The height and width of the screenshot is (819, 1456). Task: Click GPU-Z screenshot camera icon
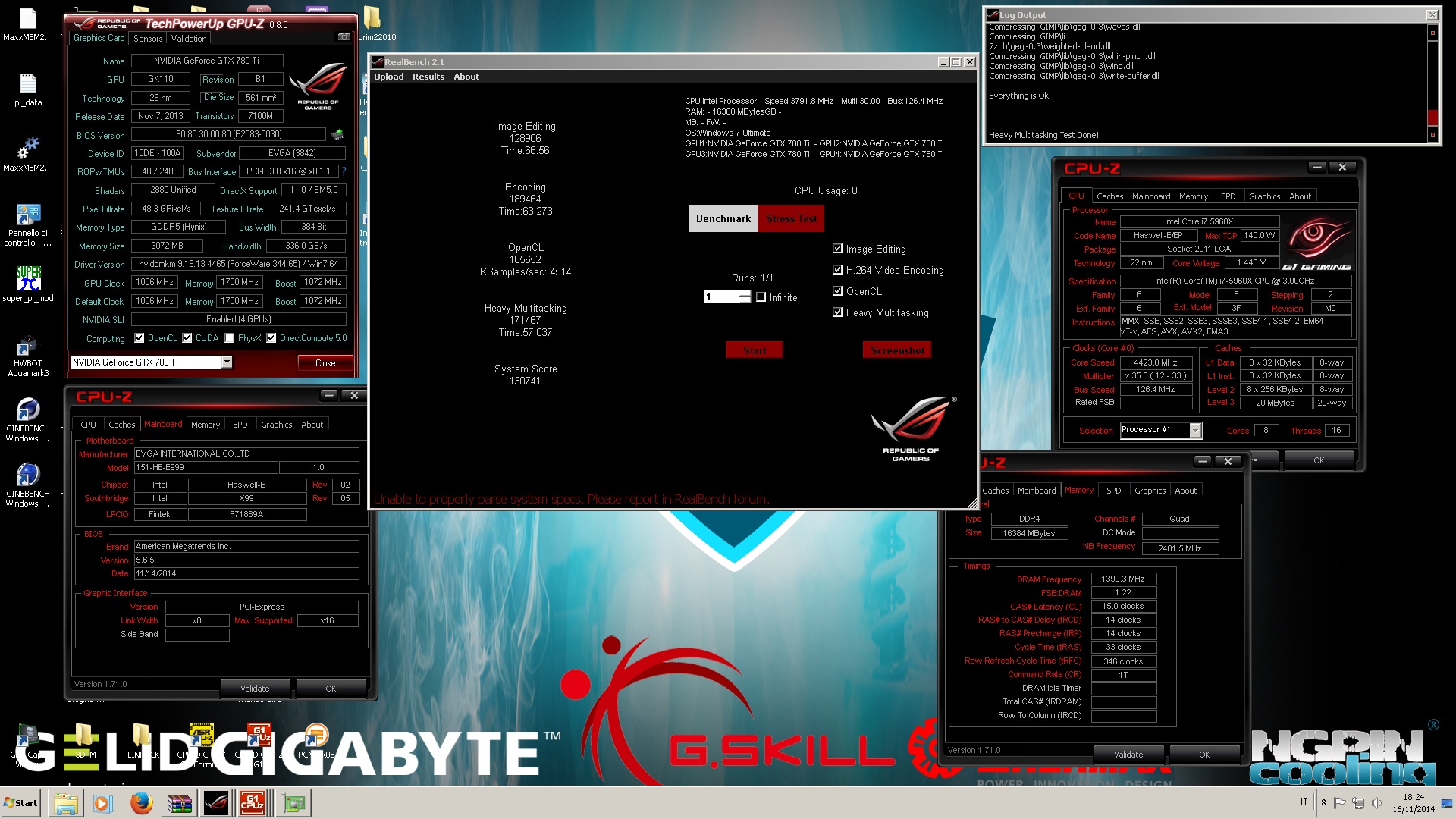pos(344,37)
